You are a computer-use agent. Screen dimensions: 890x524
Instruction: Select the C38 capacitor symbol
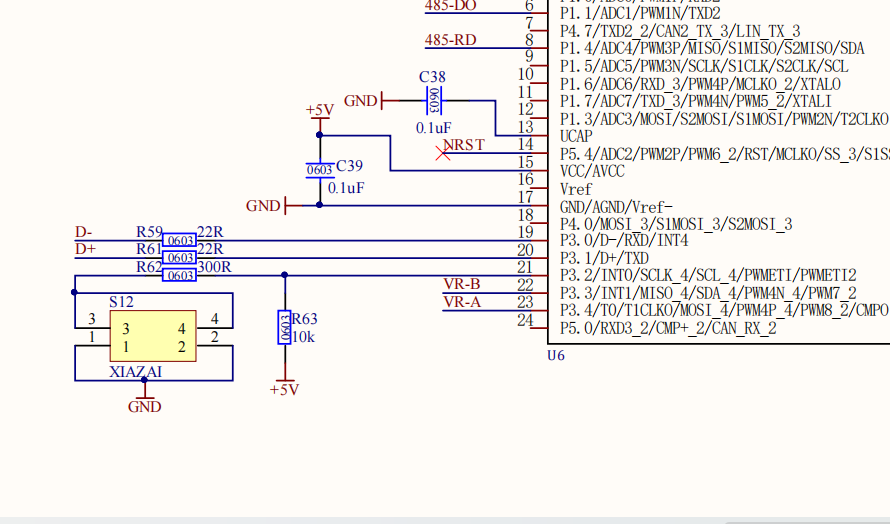(434, 100)
